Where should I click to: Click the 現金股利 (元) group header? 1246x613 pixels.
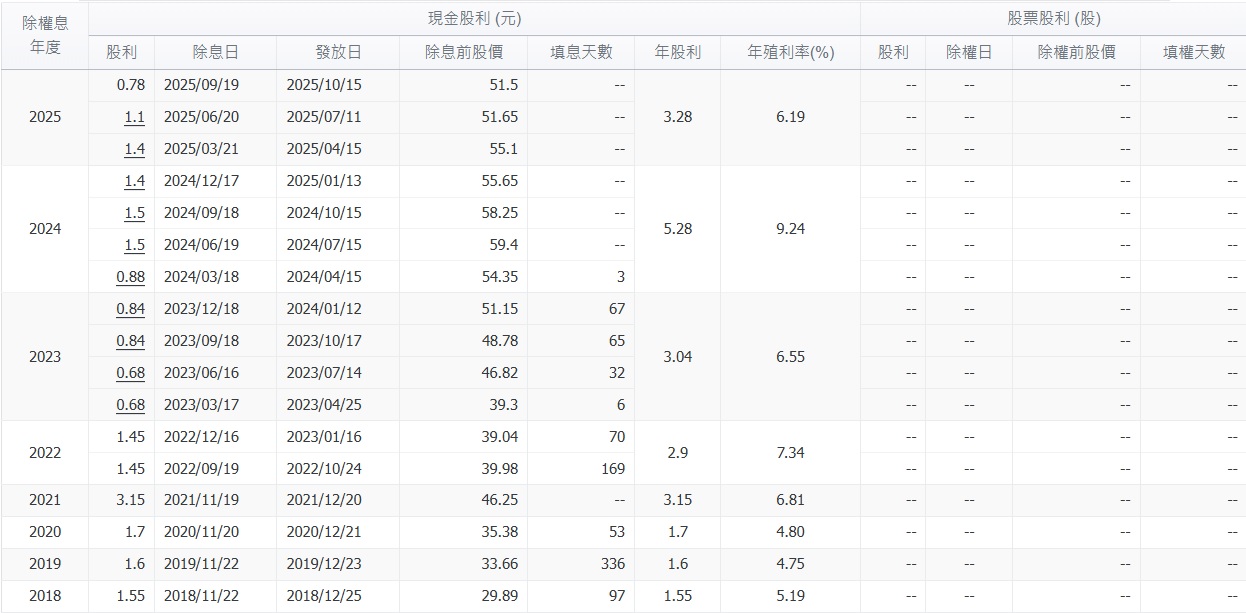[x=474, y=18]
